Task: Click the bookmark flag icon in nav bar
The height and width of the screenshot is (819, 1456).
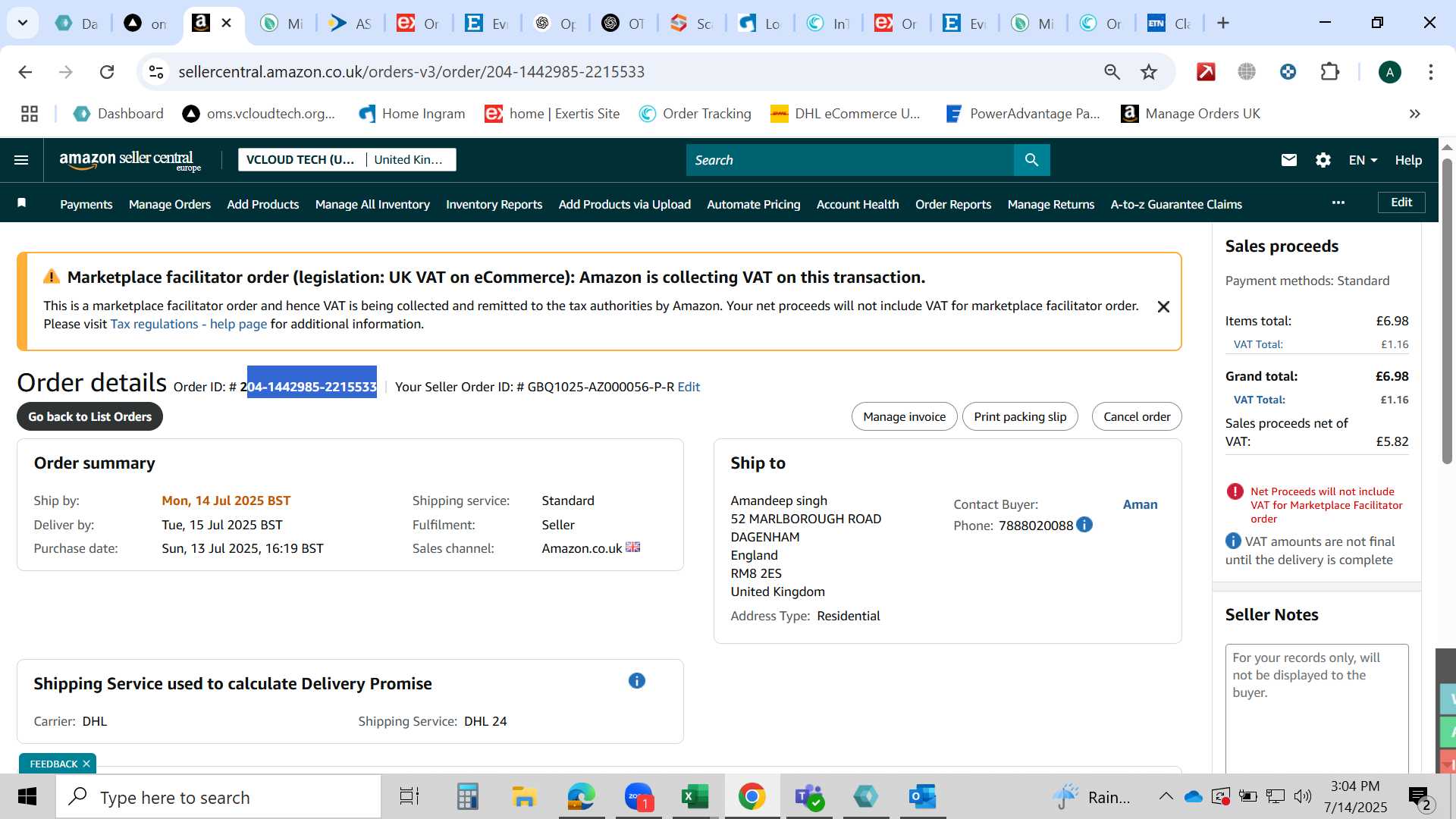Action: (x=22, y=202)
